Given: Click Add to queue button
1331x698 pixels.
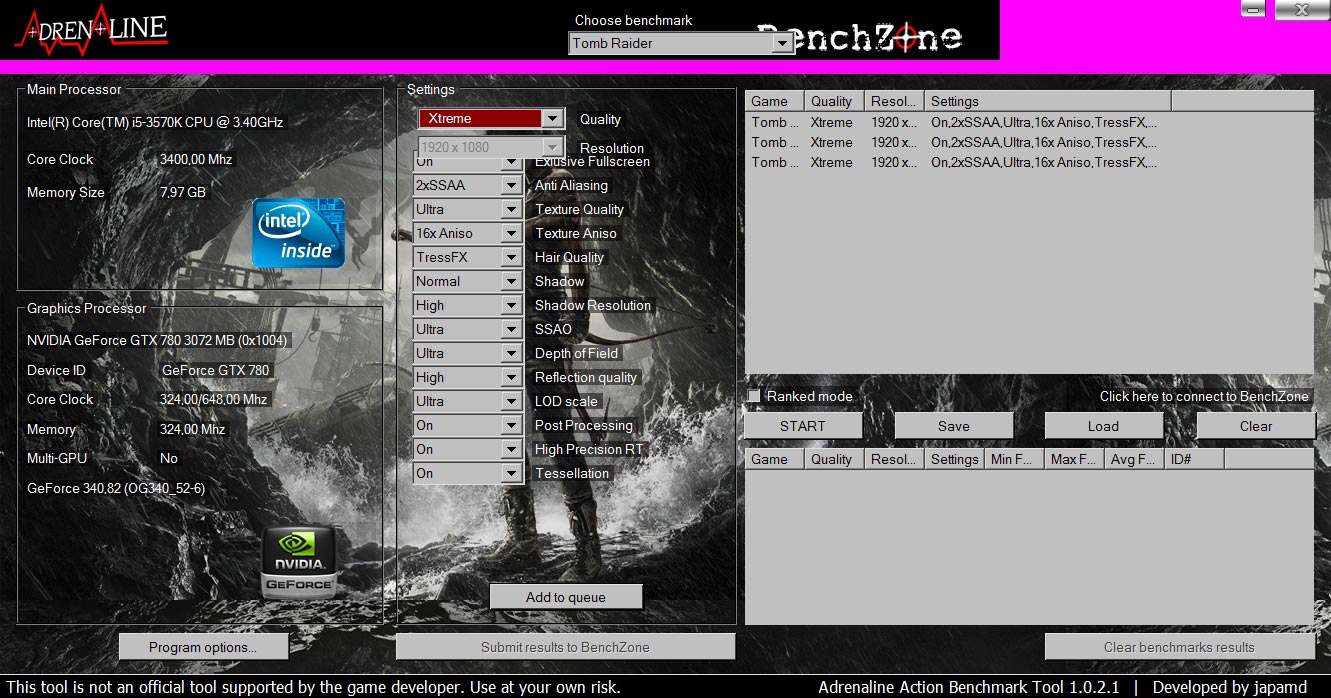Looking at the screenshot, I should [x=565, y=597].
